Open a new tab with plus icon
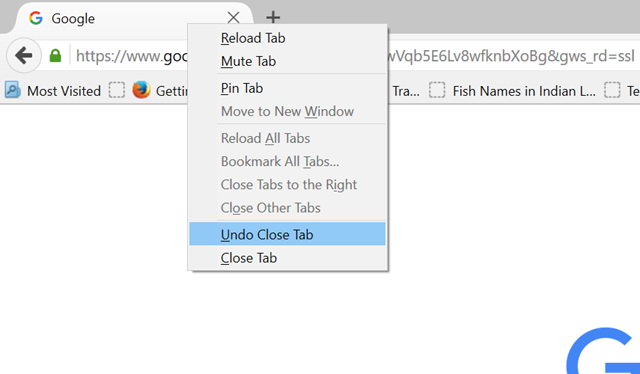The height and width of the screenshot is (374, 640). click(x=273, y=18)
